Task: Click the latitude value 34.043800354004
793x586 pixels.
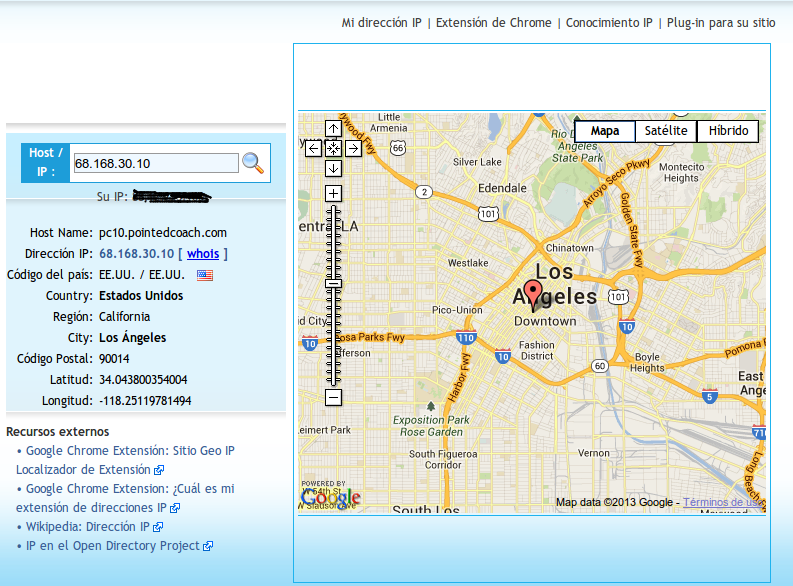Action: (143, 380)
